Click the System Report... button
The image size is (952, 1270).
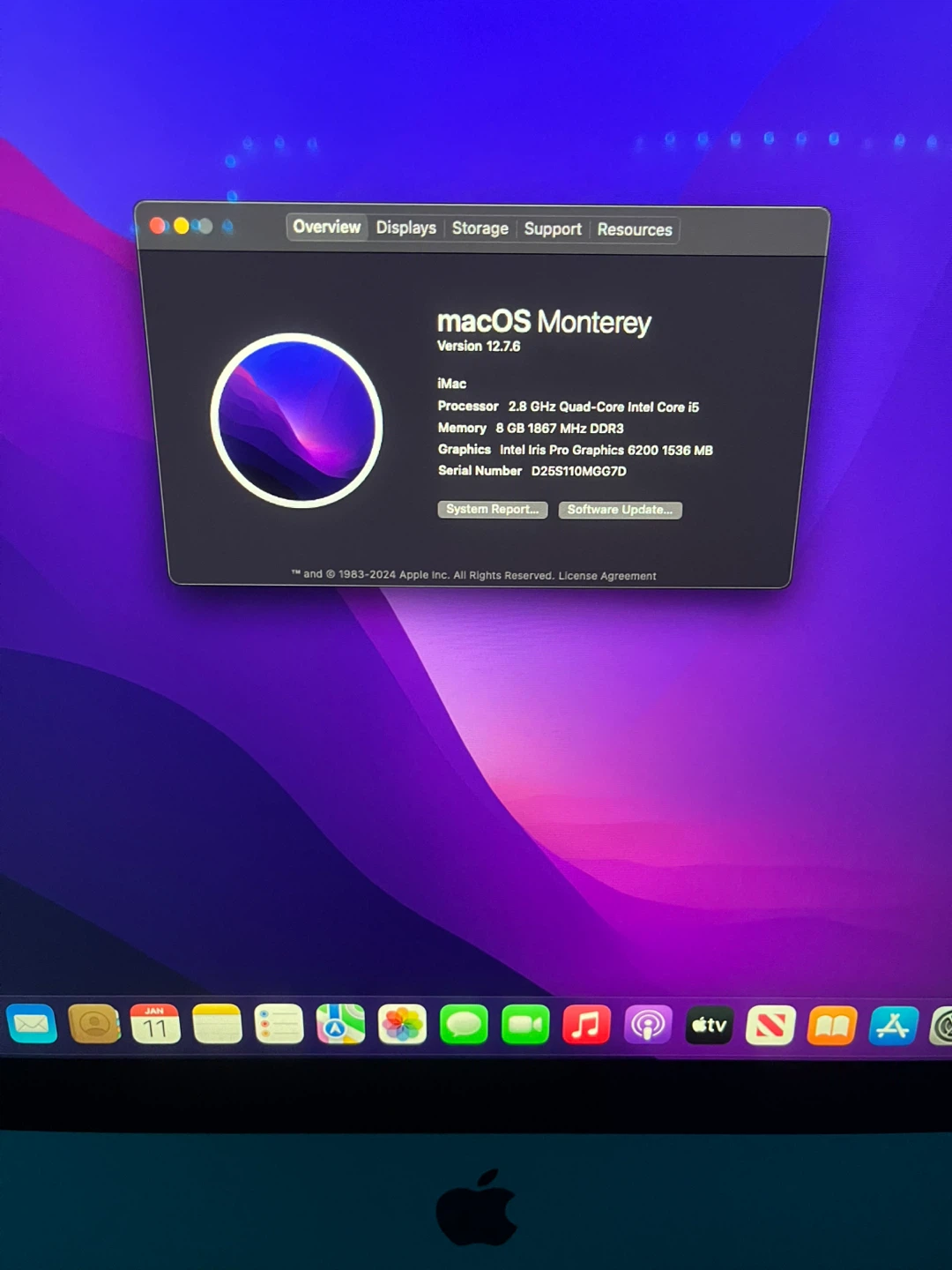[492, 510]
